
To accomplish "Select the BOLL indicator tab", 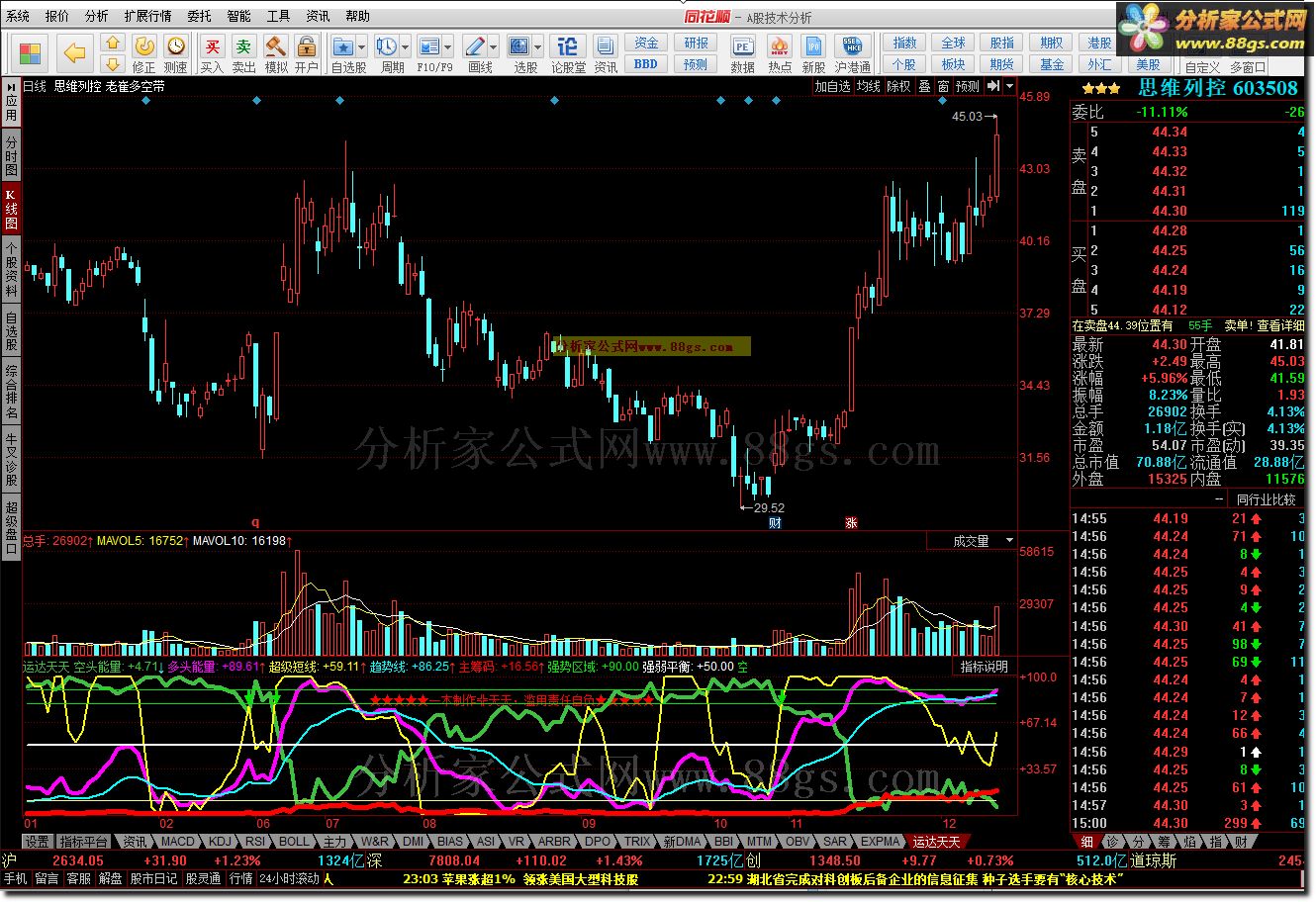I will click(294, 842).
